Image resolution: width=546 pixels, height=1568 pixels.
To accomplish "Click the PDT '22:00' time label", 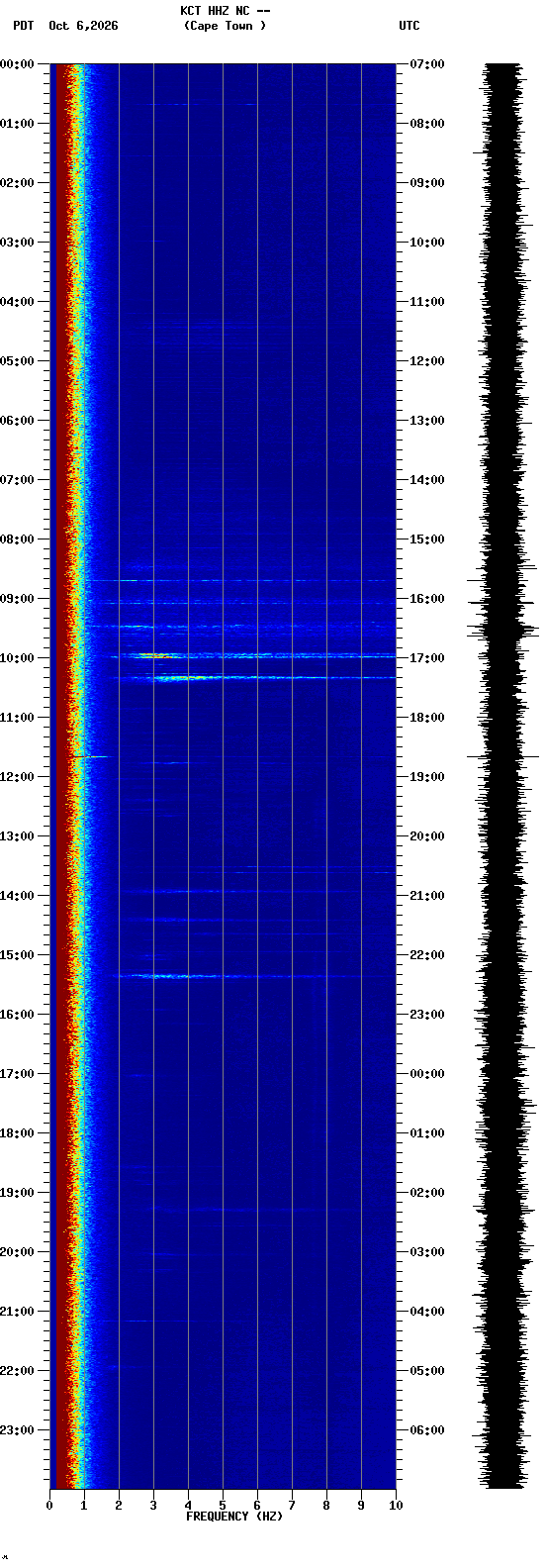I will [x=18, y=1371].
